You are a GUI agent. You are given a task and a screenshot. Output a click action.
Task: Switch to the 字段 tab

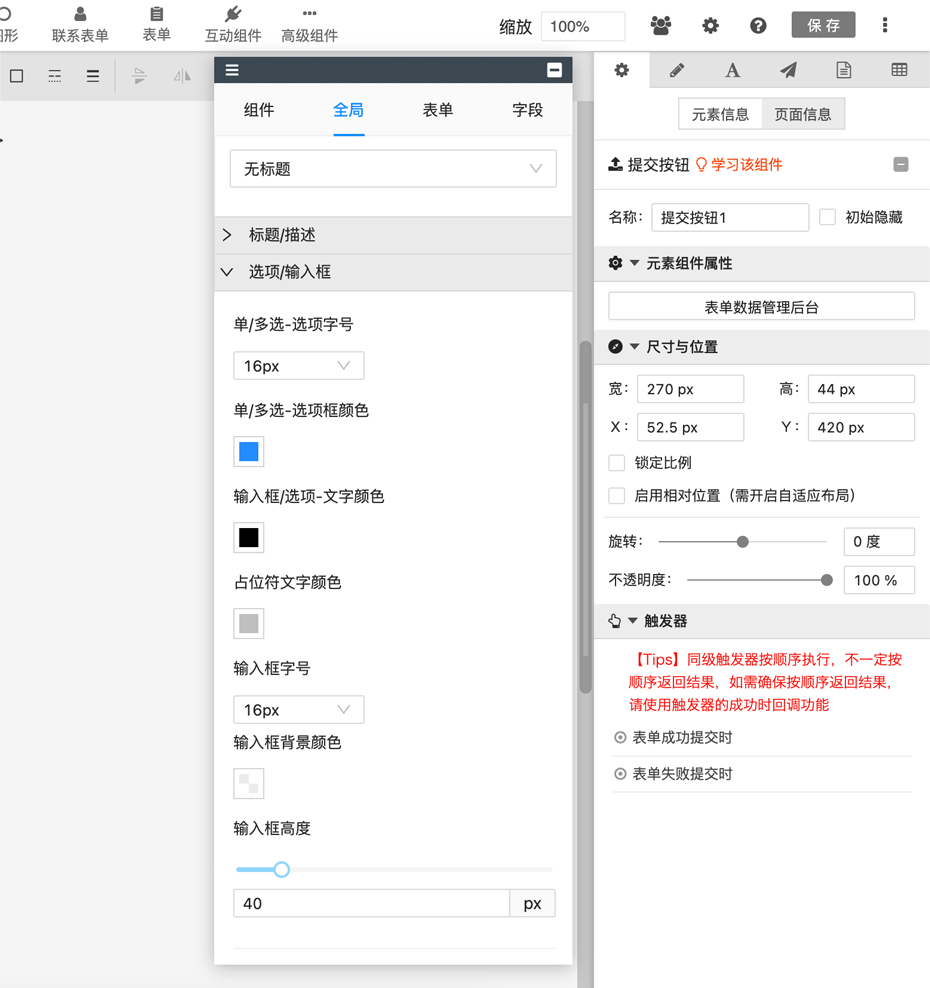point(527,110)
